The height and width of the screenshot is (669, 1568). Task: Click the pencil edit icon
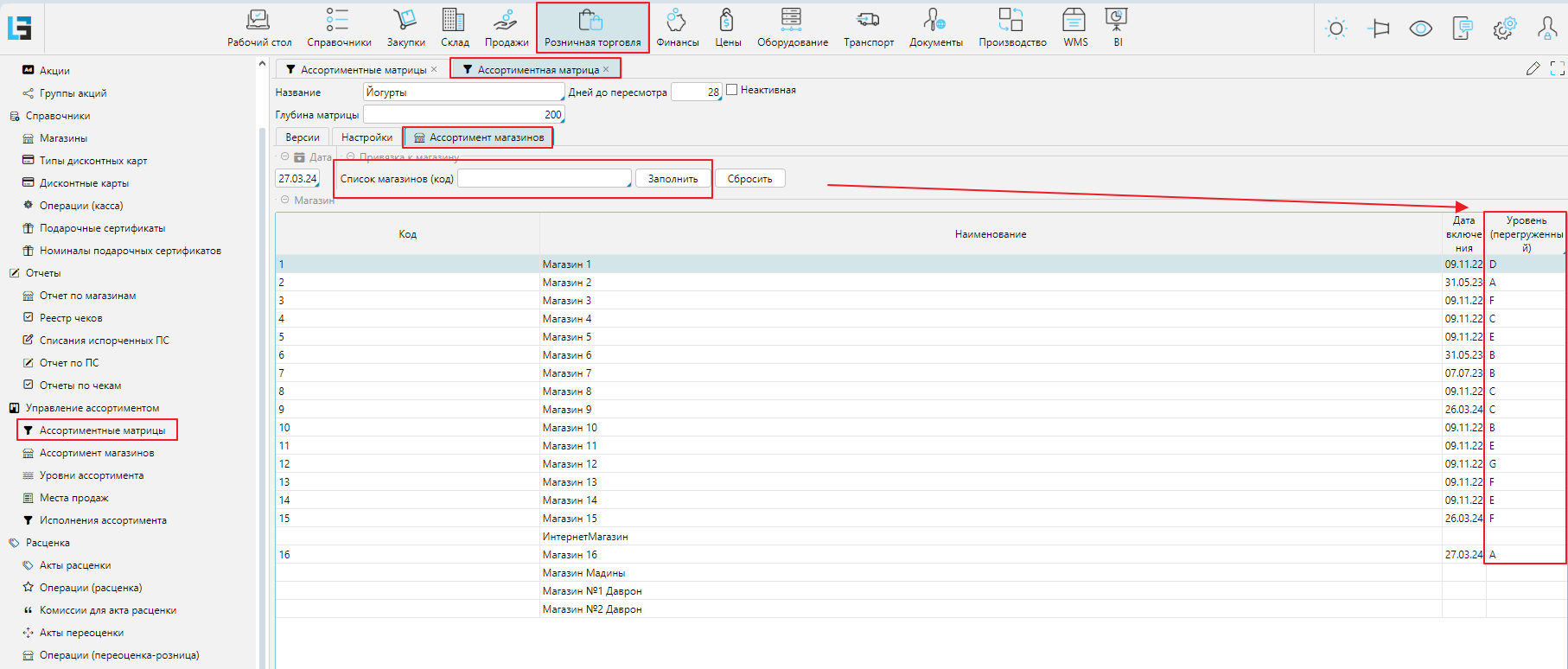click(x=1533, y=68)
